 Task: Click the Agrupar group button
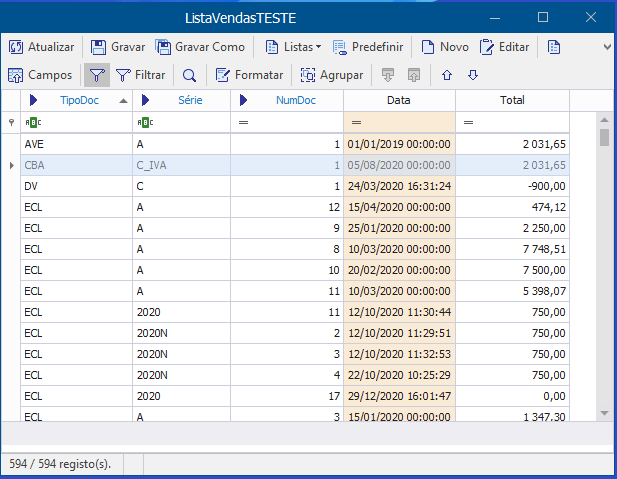coord(333,75)
